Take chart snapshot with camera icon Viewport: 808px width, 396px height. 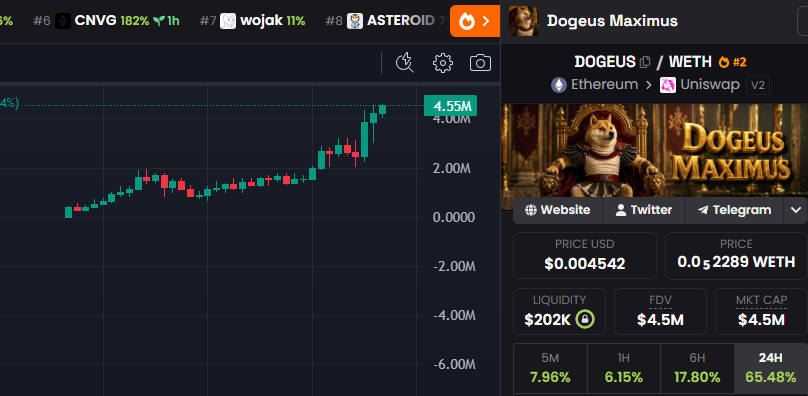click(480, 63)
